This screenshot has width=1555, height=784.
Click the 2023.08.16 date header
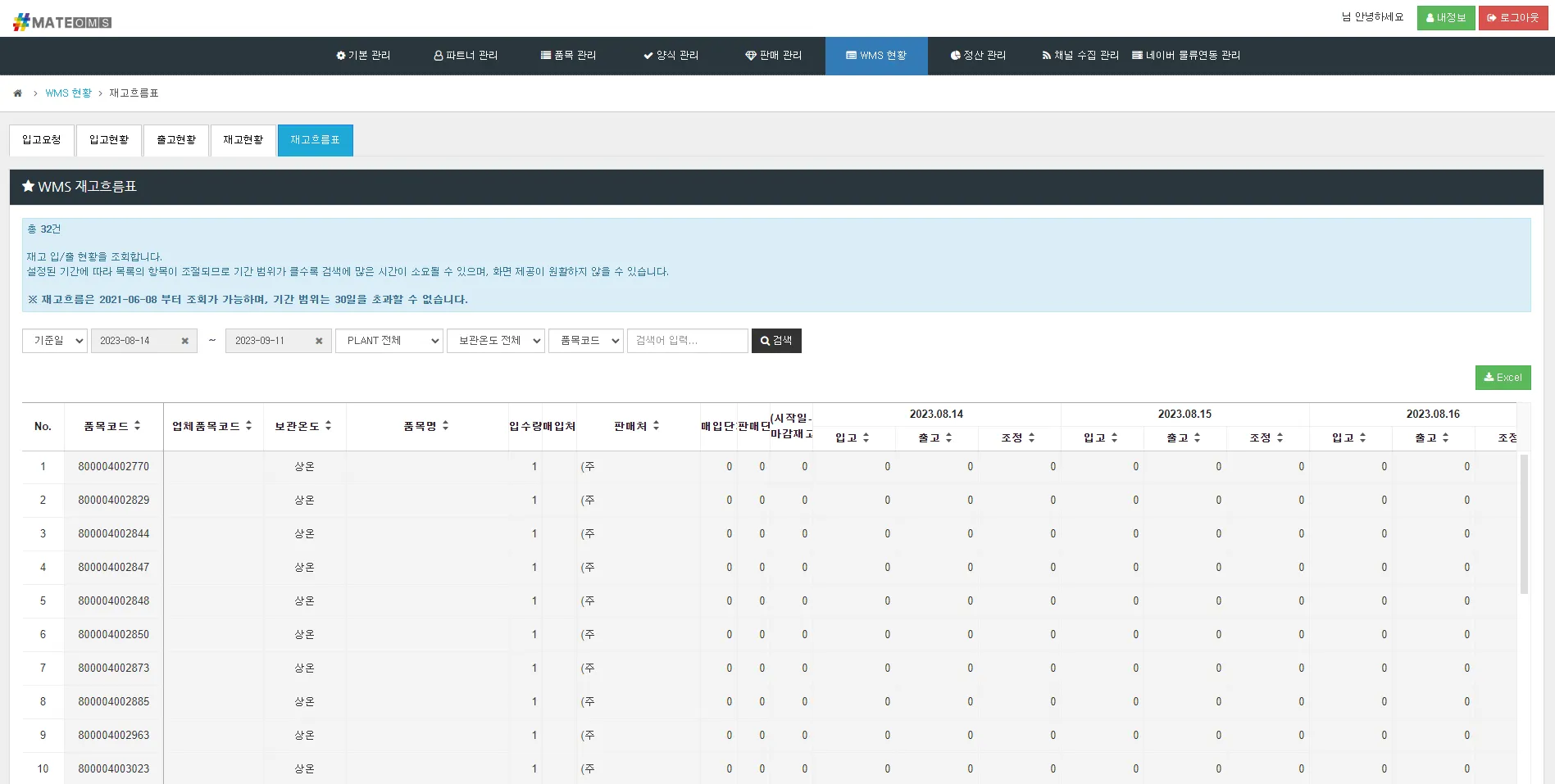pyautogui.click(x=1433, y=415)
